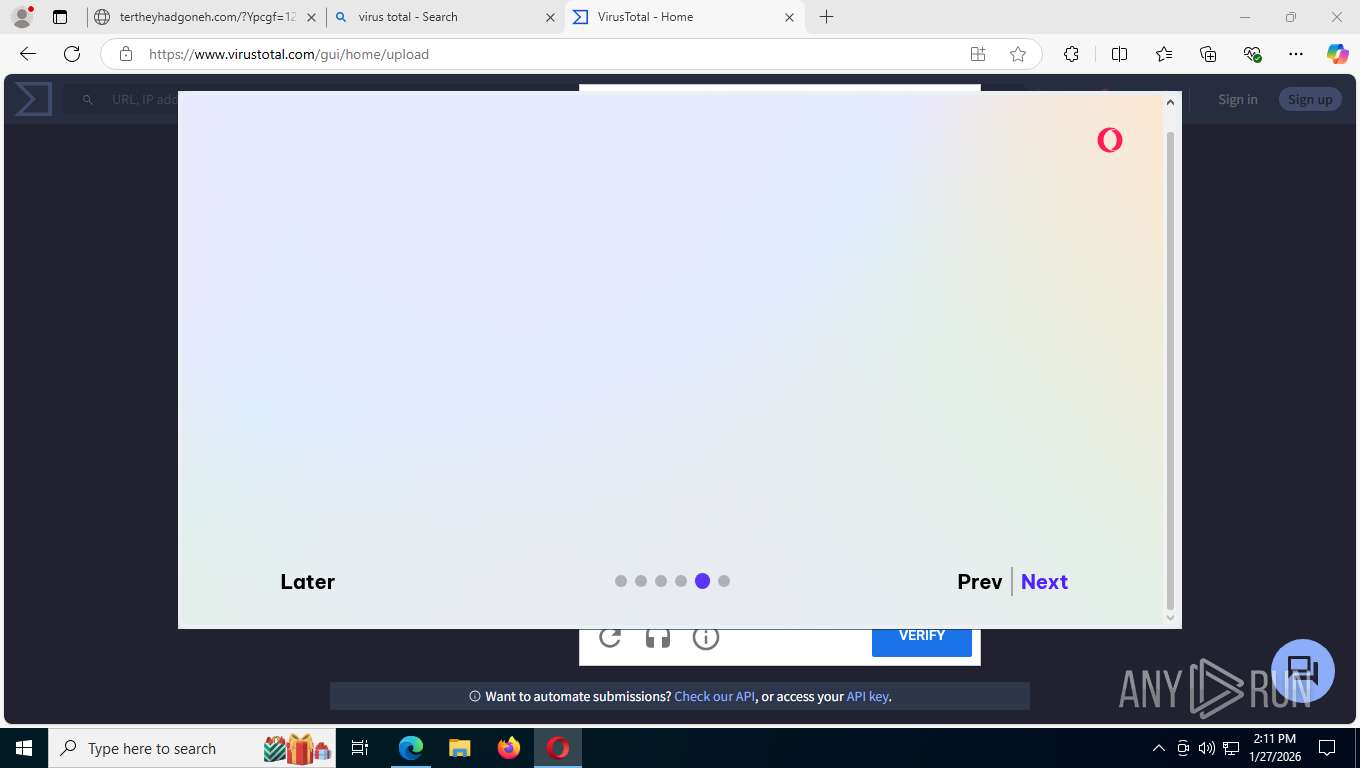This screenshot has height=768, width=1360.
Task: Click the site info lock icon
Action: tap(126, 54)
